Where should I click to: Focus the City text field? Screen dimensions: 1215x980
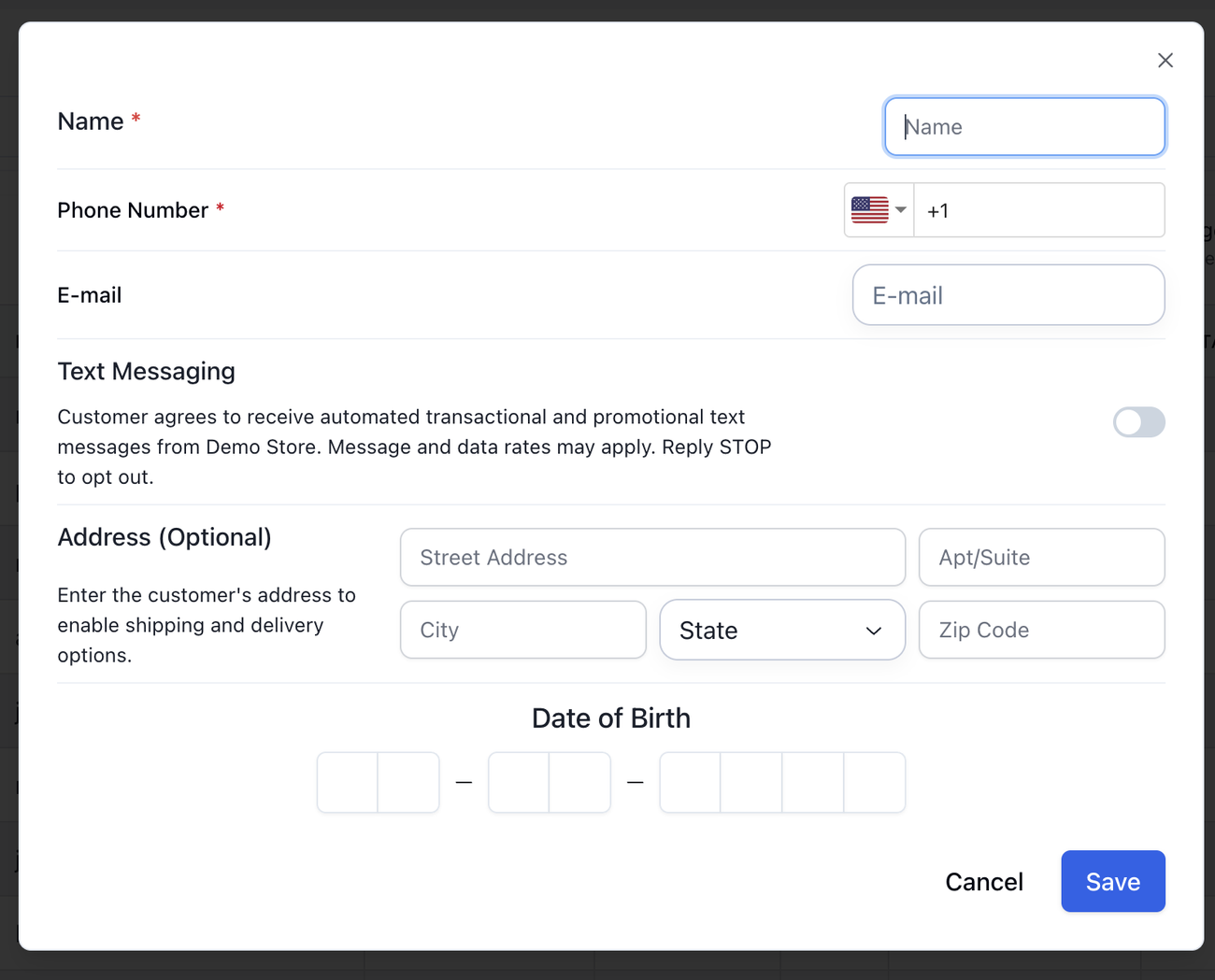pos(522,631)
